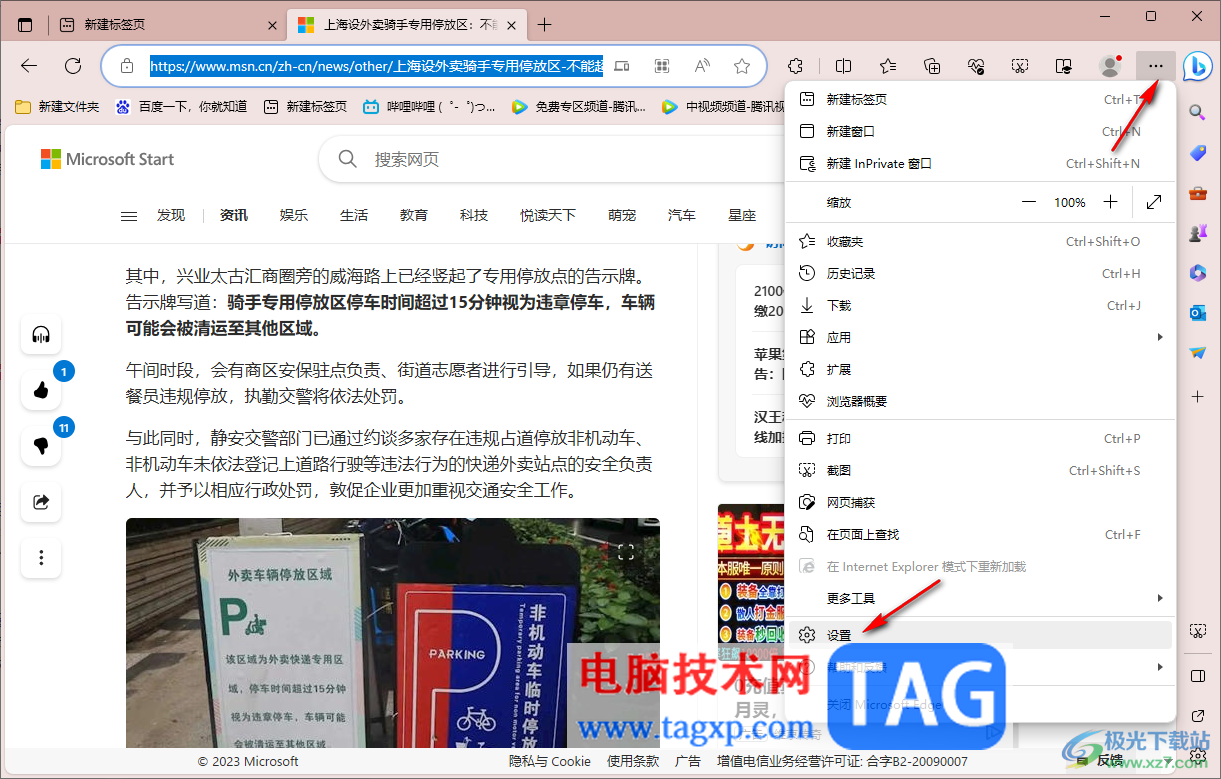Share the article with share icon
Viewport: 1221px width, 779px height.
coord(41,502)
